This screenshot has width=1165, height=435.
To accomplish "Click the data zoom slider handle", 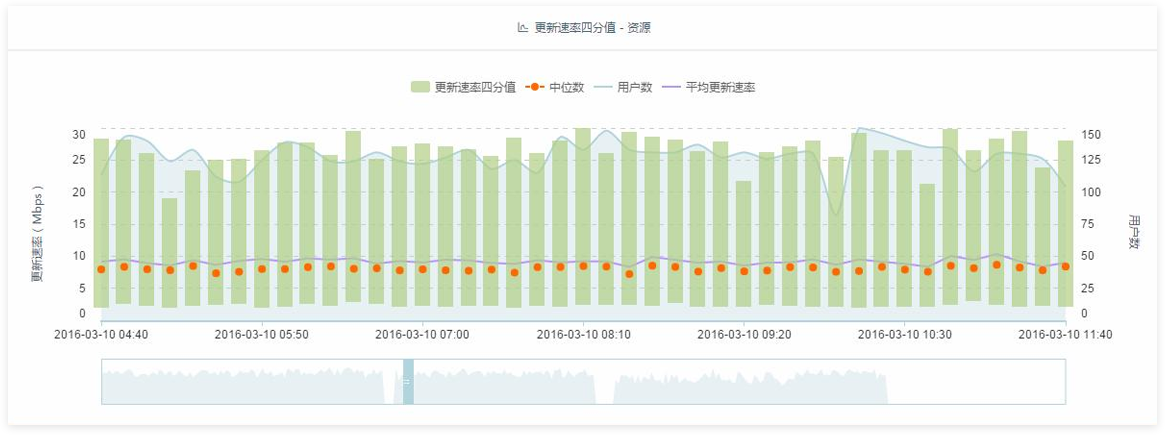I will 408,381.
